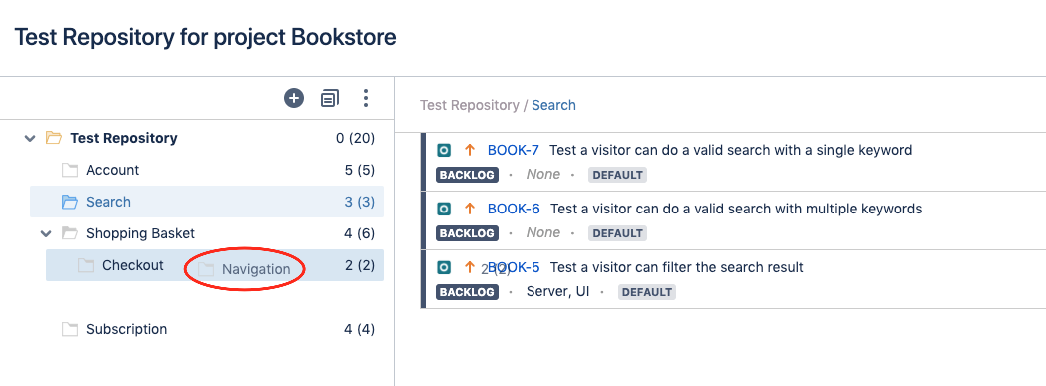The height and width of the screenshot is (386, 1046).
Task: Click the Search open-folder icon
Action: click(70, 202)
